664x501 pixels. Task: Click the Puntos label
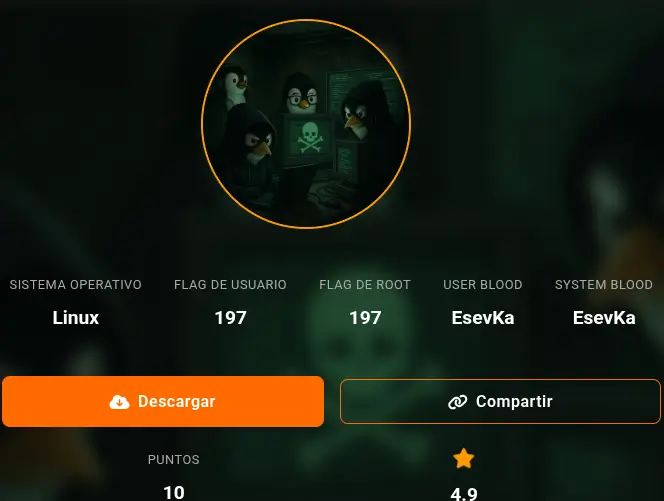174,459
